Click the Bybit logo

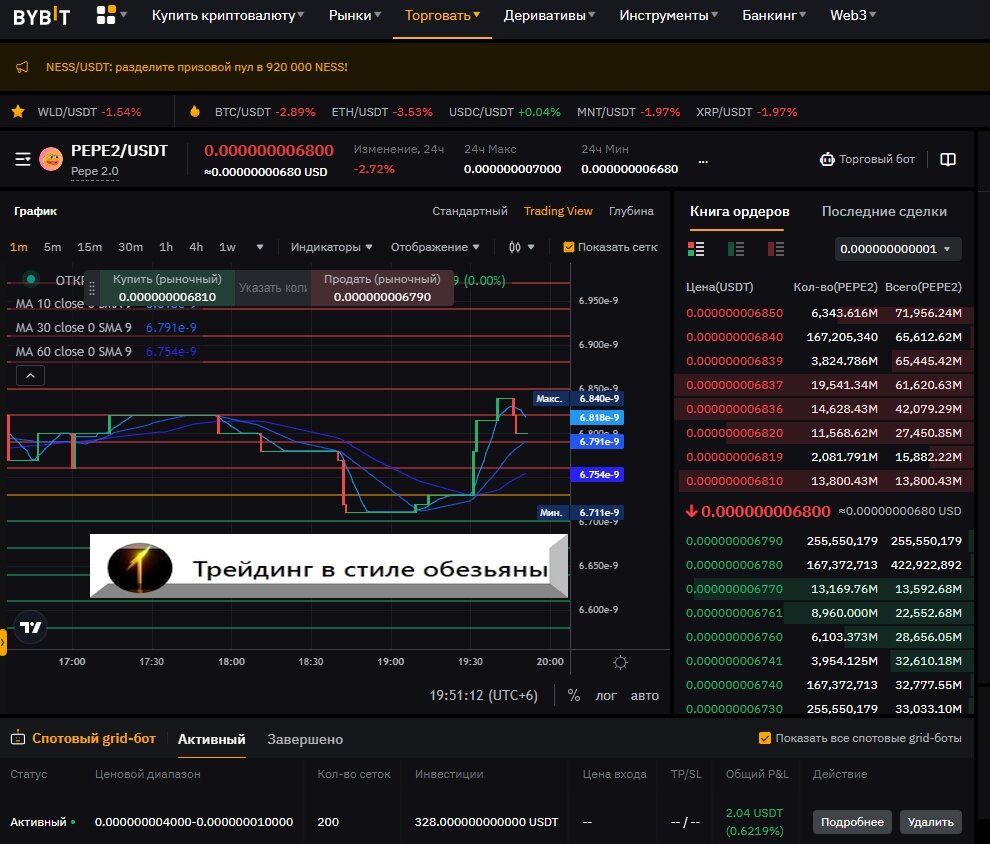[42, 16]
